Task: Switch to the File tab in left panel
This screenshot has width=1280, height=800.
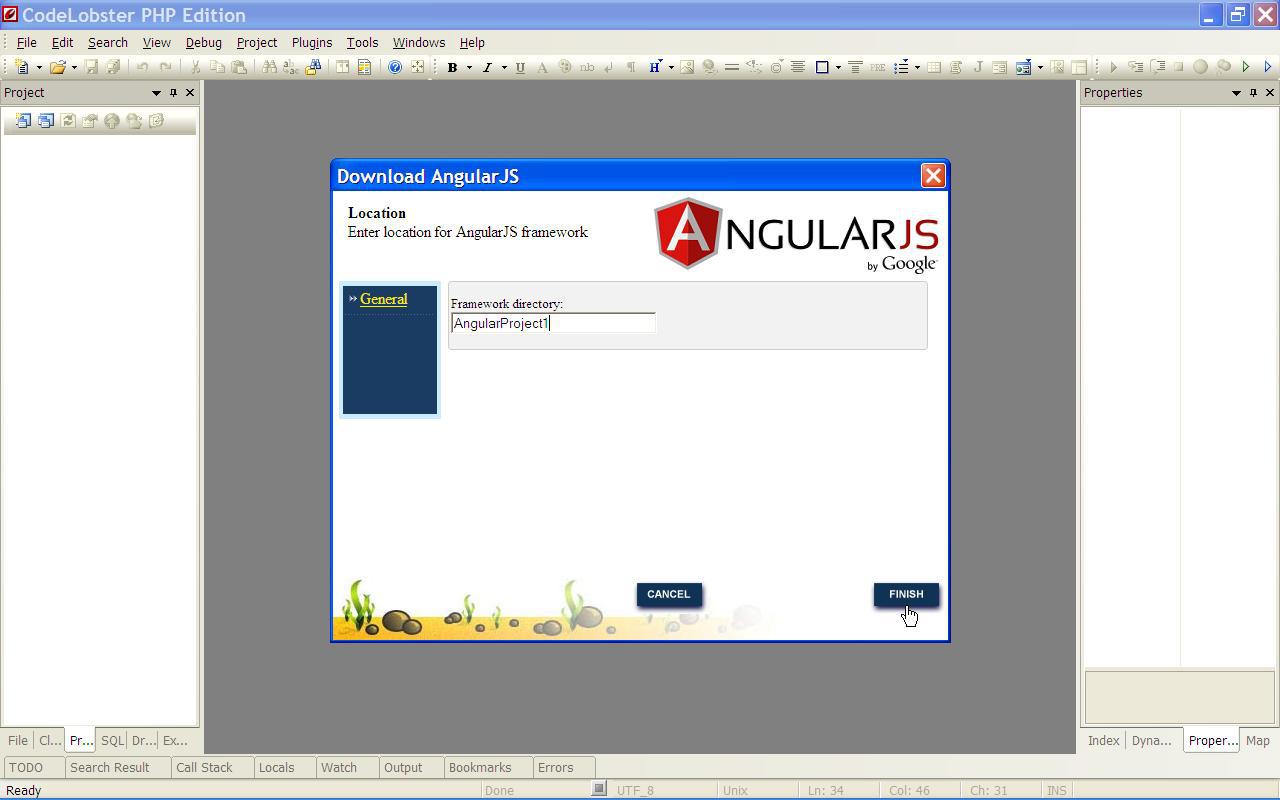Action: coord(18,741)
